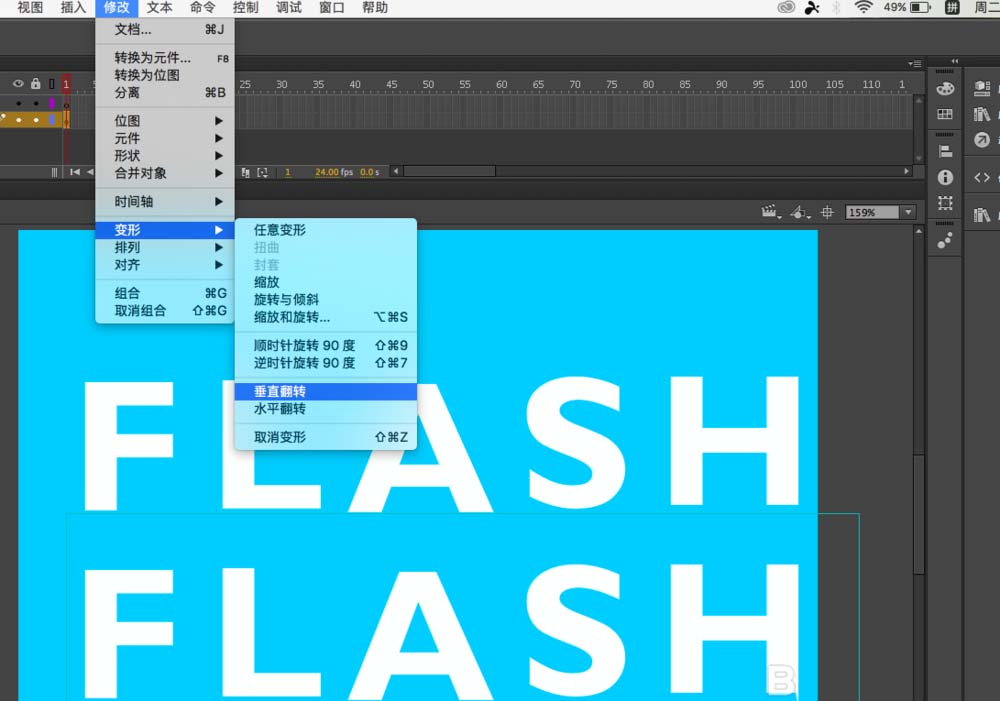Toggle lock dot of the unselected layer

coord(36,103)
